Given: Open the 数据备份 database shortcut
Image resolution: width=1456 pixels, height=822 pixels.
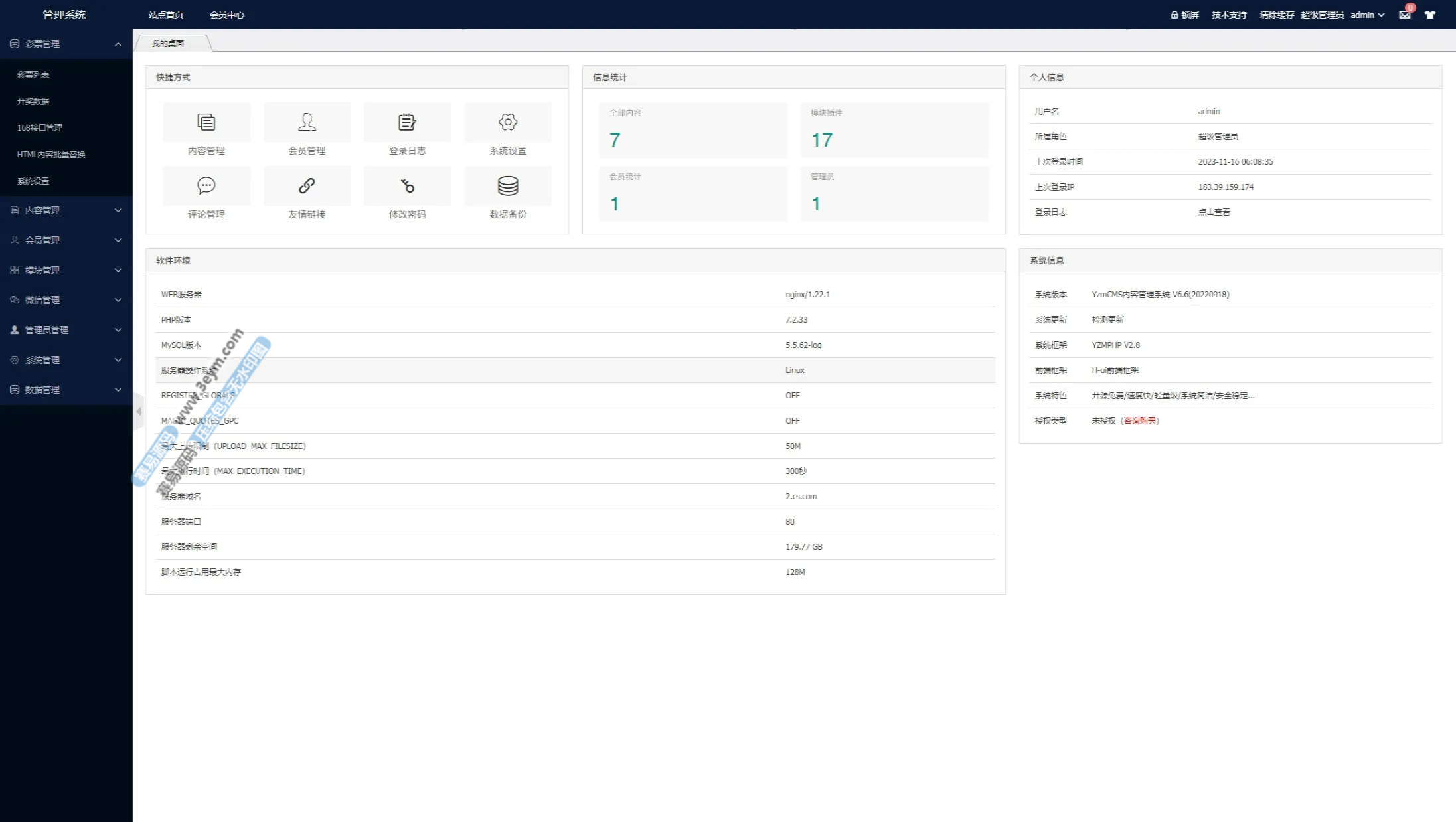Looking at the screenshot, I should tap(508, 186).
